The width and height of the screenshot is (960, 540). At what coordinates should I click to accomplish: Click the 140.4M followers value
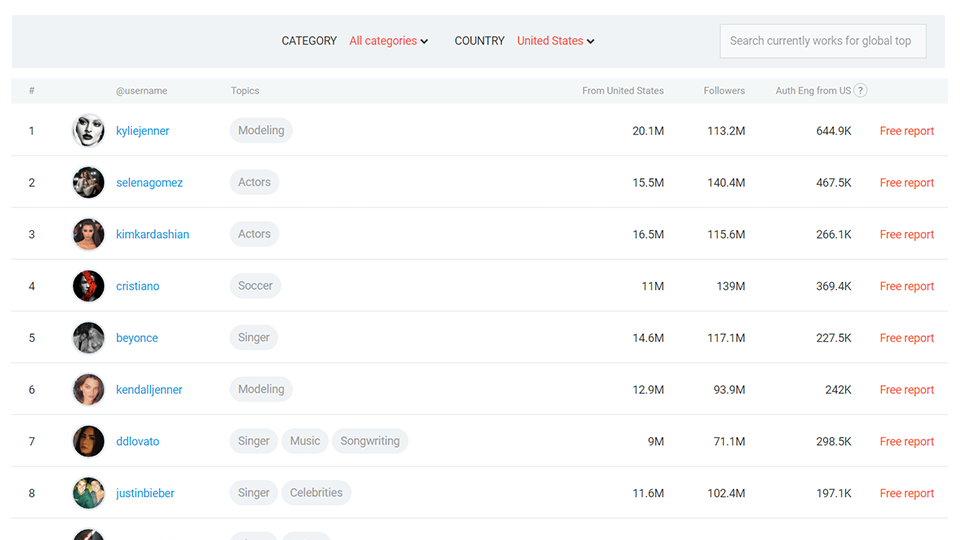pos(726,182)
